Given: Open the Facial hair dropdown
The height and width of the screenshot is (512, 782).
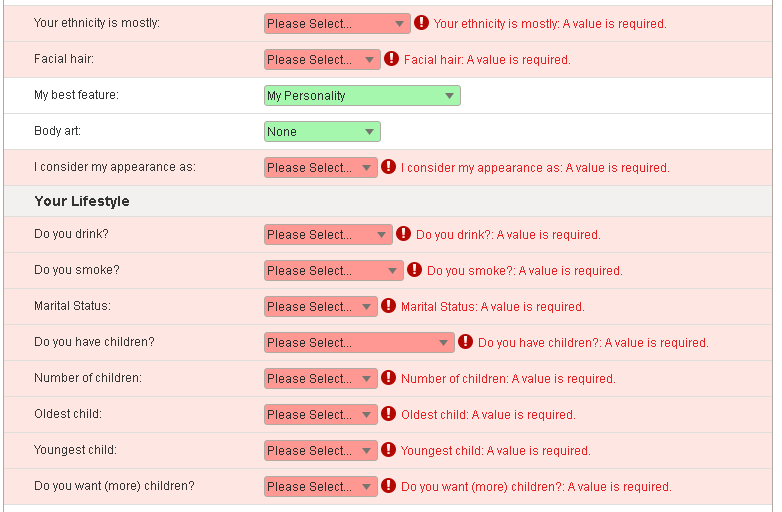Looking at the screenshot, I should (x=322, y=59).
